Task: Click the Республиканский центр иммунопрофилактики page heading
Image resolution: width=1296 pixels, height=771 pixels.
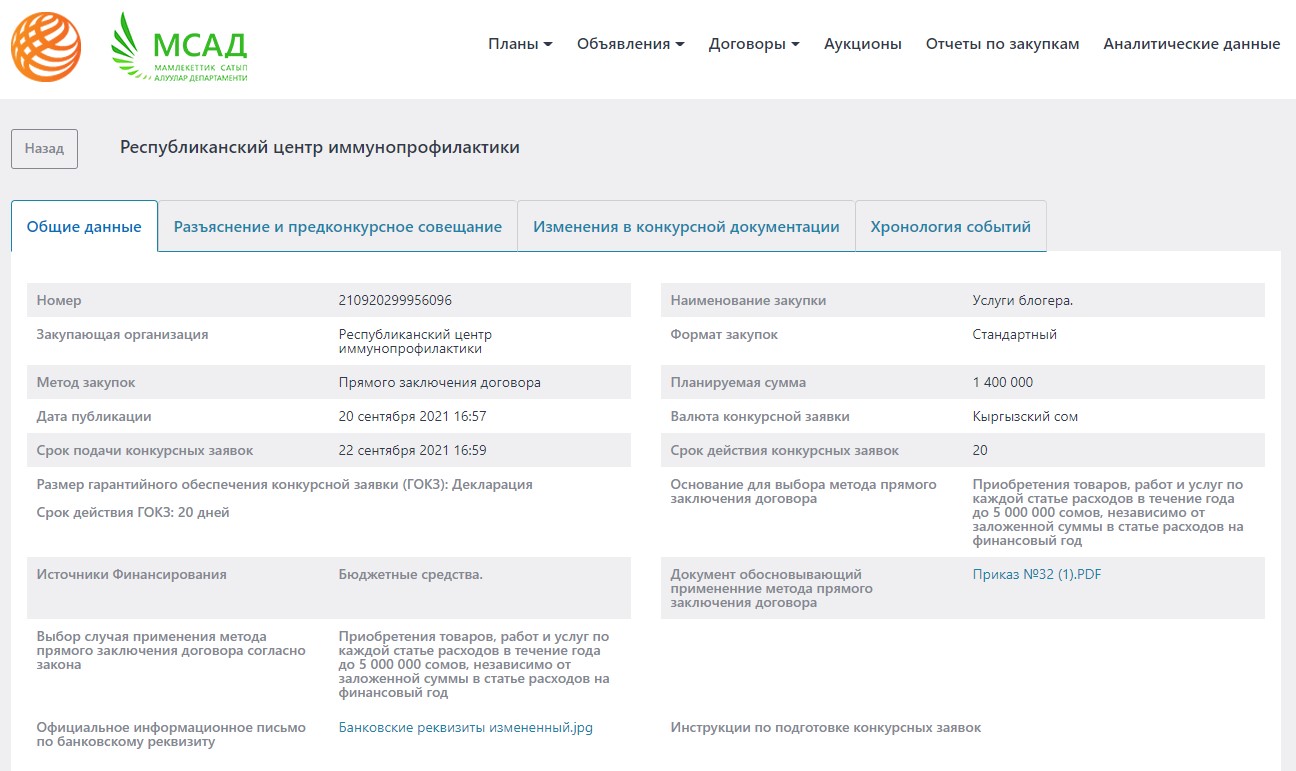Action: coord(319,148)
